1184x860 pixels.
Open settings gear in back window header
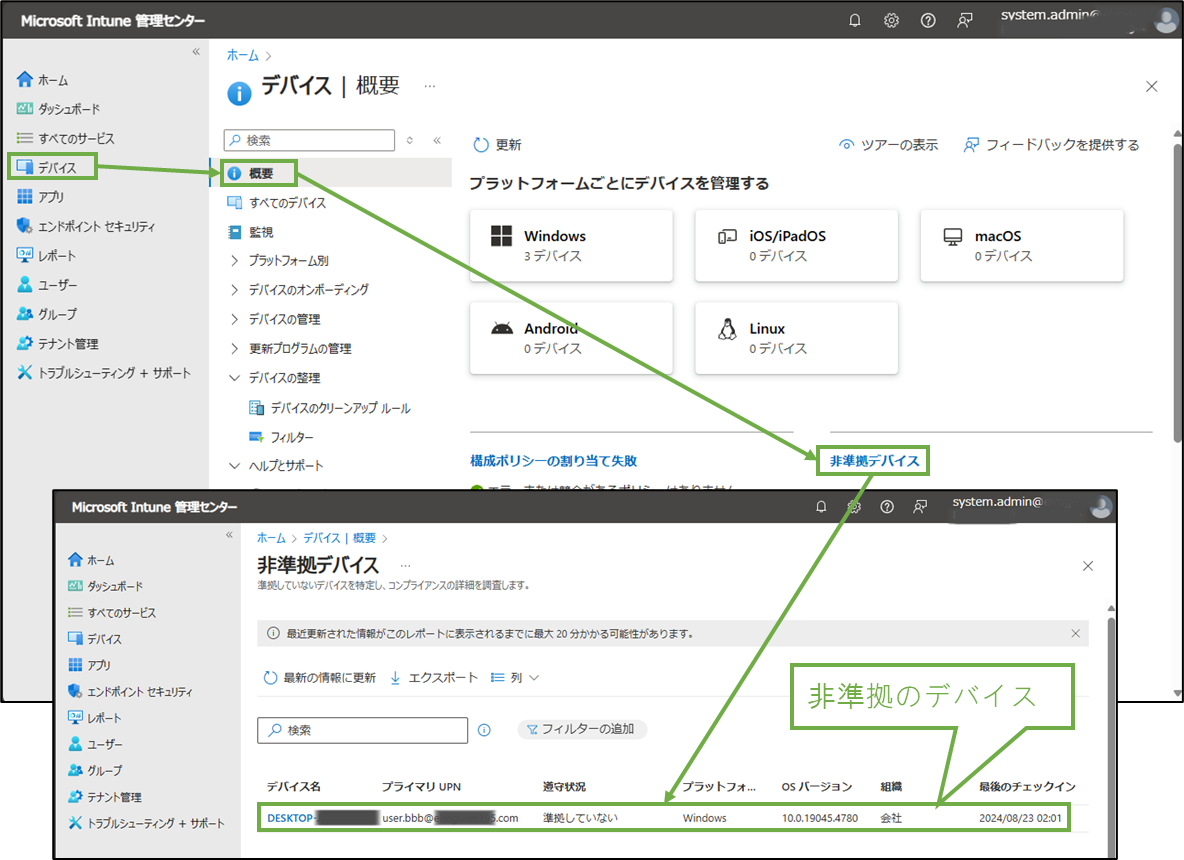tap(891, 20)
